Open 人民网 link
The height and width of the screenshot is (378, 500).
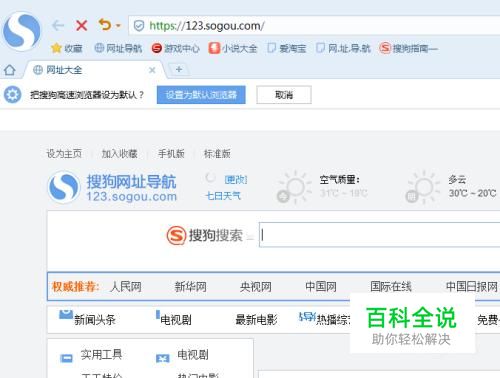[125, 287]
